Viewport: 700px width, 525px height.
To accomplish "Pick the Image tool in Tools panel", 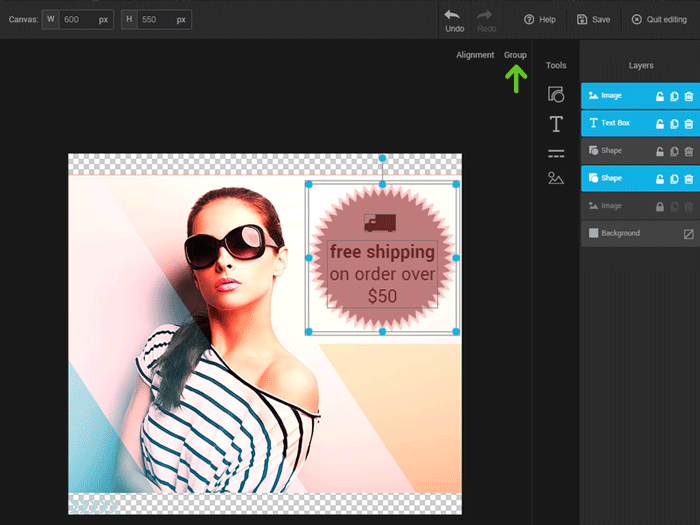I will pyautogui.click(x=556, y=179).
